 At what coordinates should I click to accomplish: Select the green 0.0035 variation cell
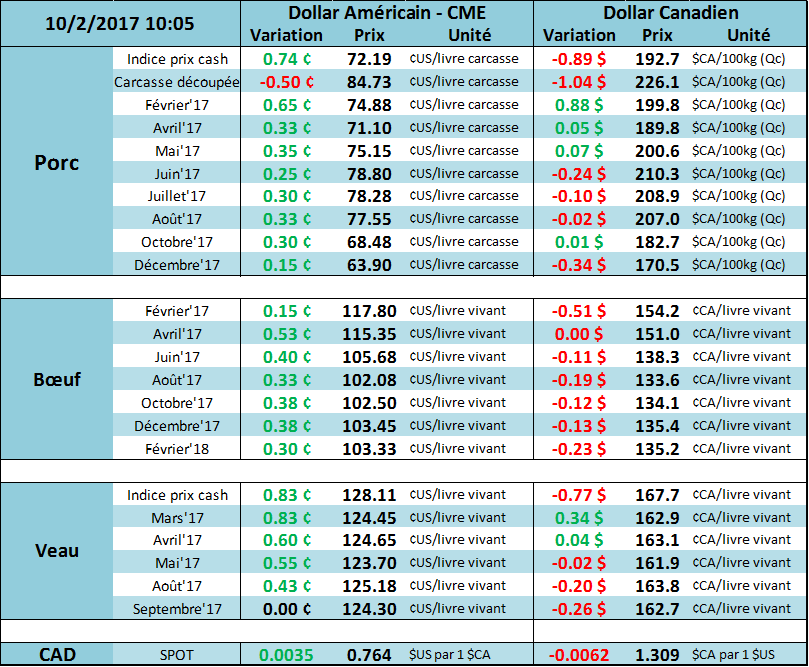286,655
